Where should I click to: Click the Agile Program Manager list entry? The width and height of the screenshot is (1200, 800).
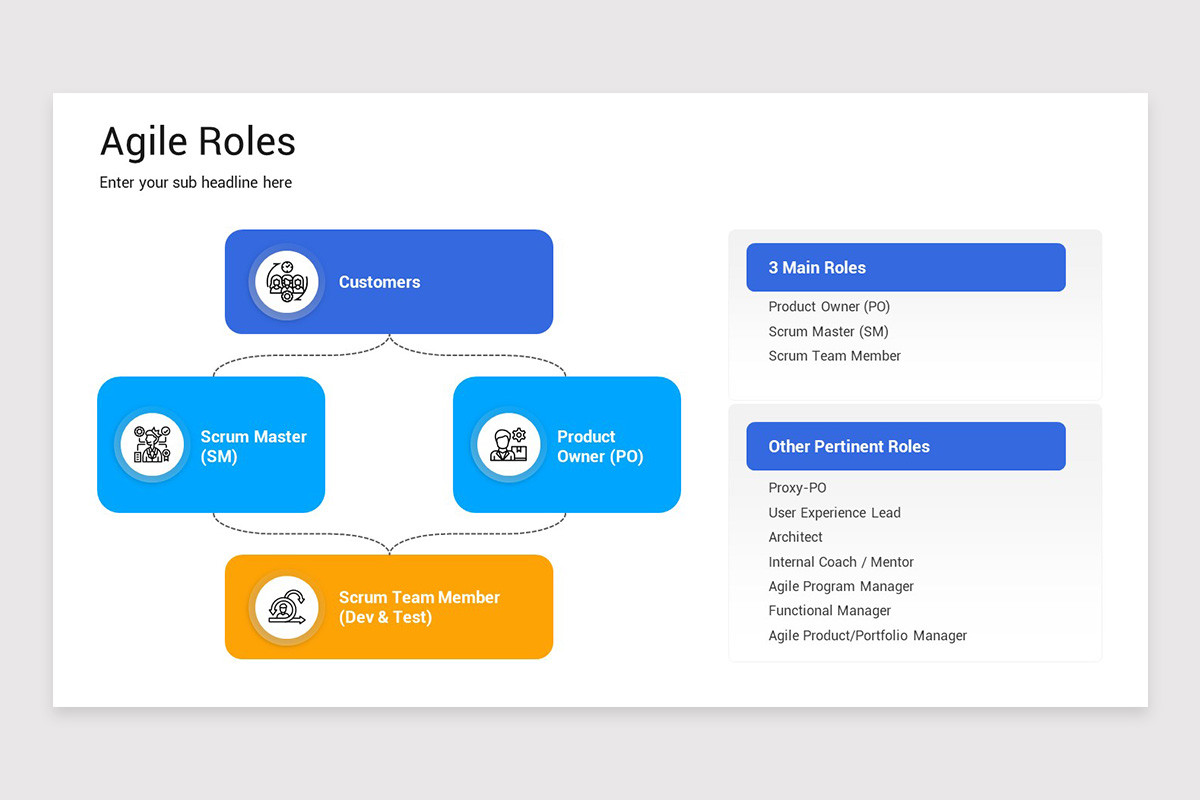(840, 586)
